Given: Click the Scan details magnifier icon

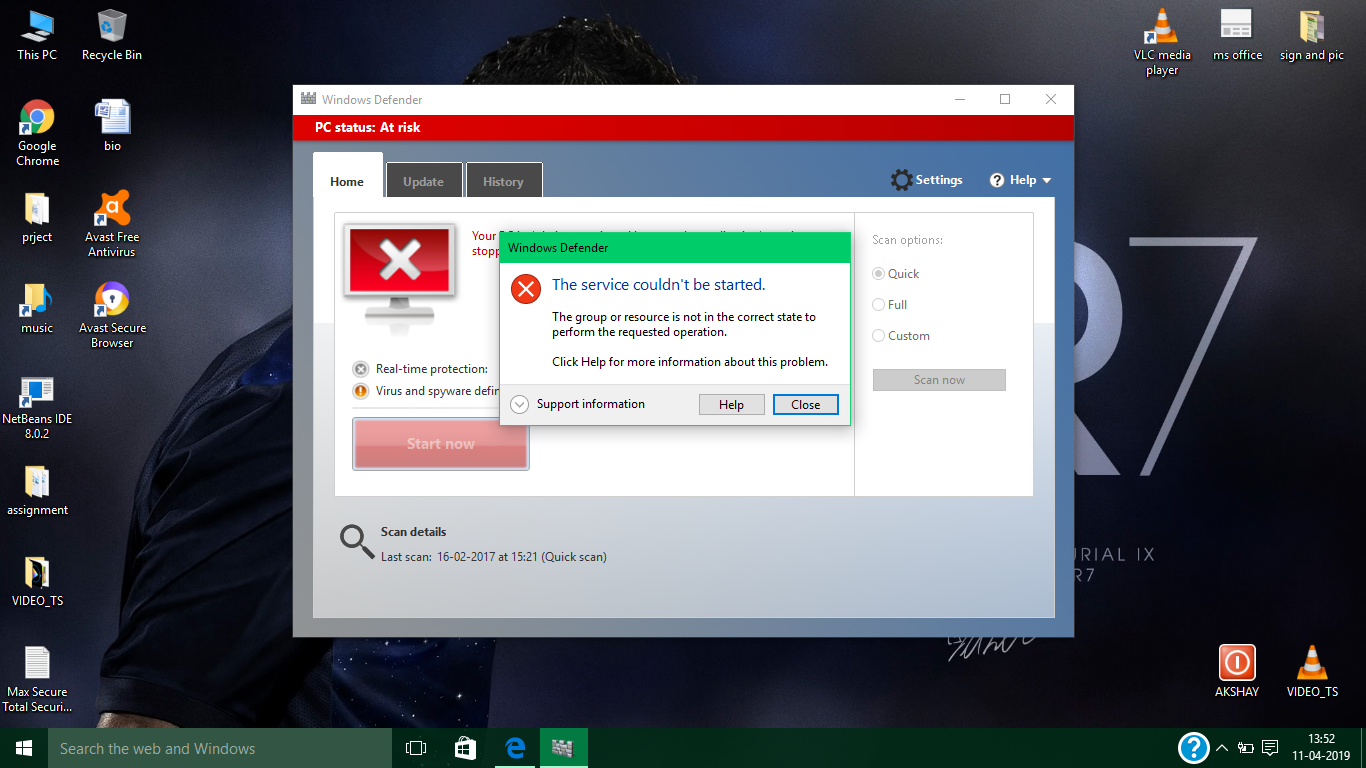Looking at the screenshot, I should [x=356, y=540].
